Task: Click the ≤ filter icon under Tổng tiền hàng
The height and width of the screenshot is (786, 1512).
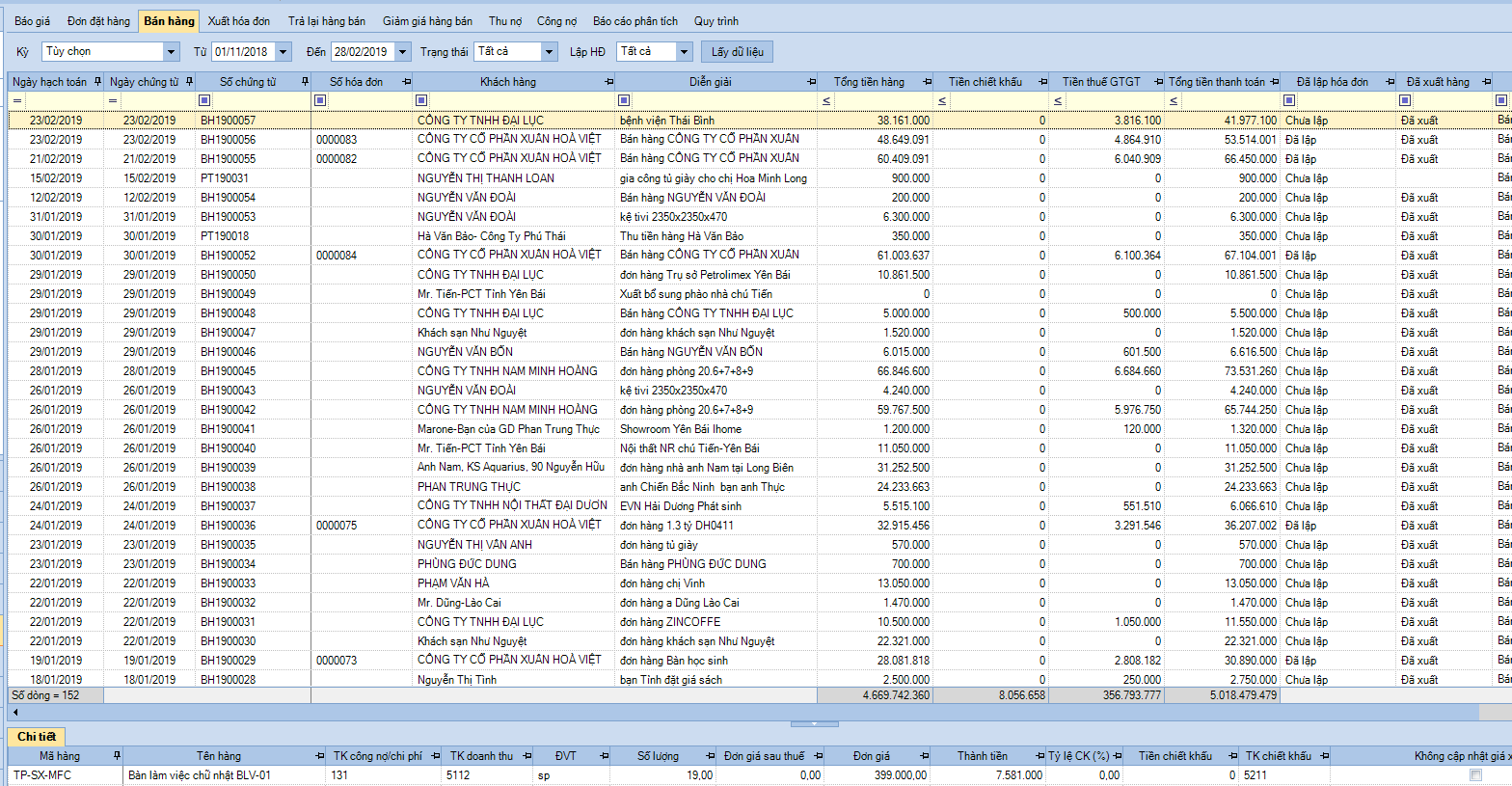Action: 825,100
